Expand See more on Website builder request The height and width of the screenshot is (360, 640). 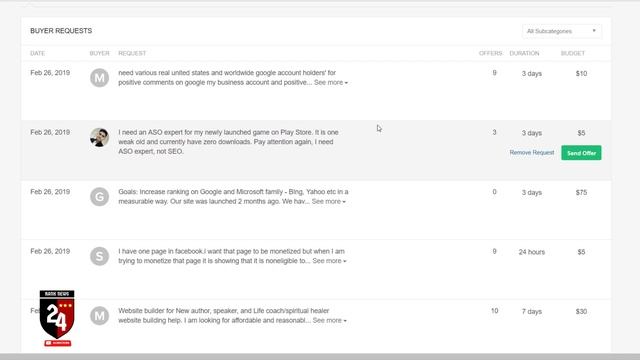[x=329, y=320]
